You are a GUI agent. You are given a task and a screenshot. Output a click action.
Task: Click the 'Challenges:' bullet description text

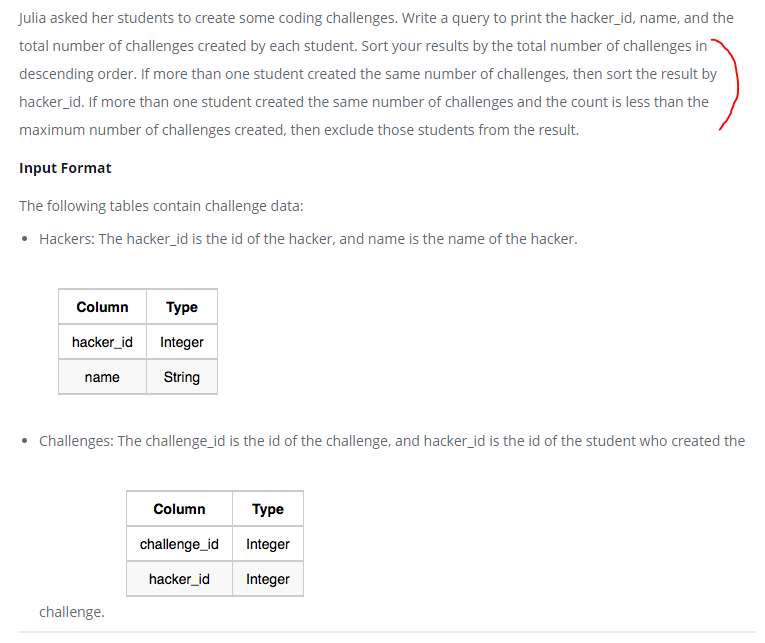(392, 441)
